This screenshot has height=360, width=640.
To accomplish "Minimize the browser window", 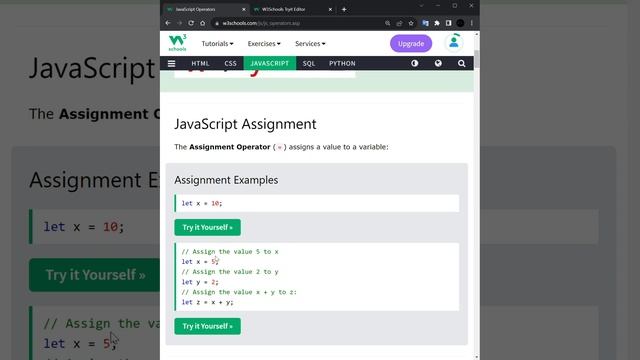I will (438, 6).
